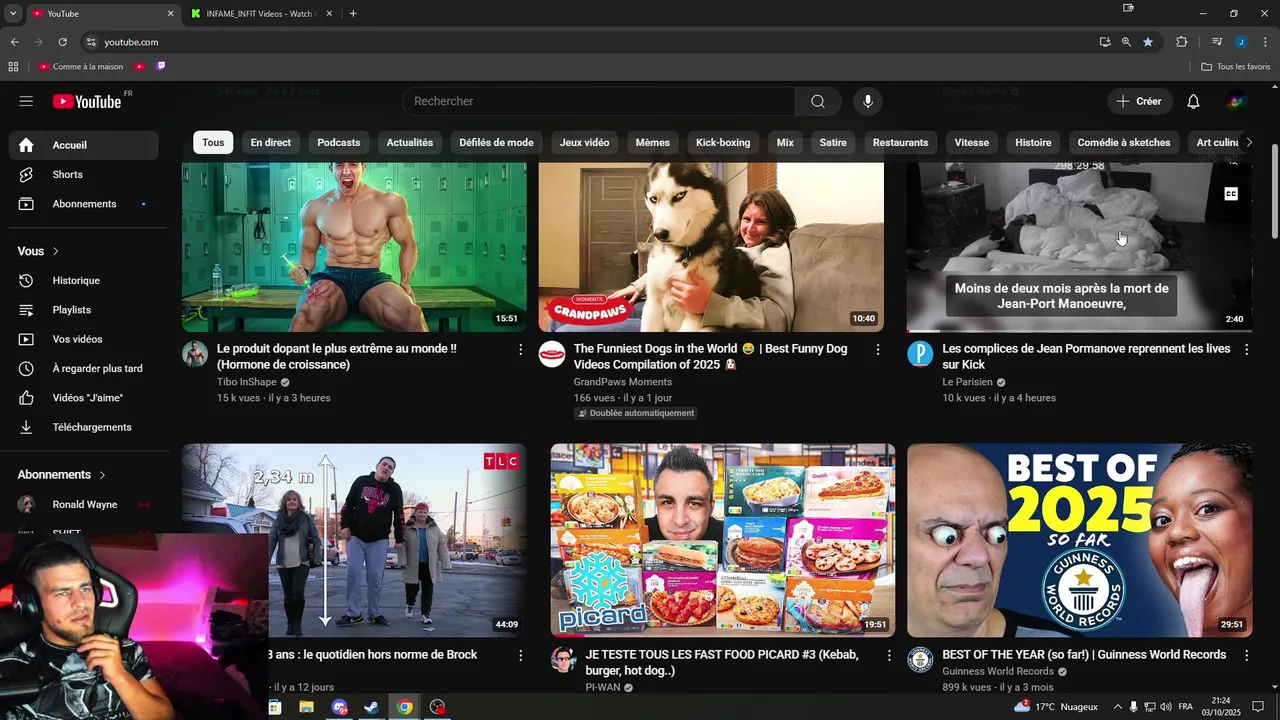Select the Podcasts filter chip
Screen dimensions: 1280x720
pos(339,142)
